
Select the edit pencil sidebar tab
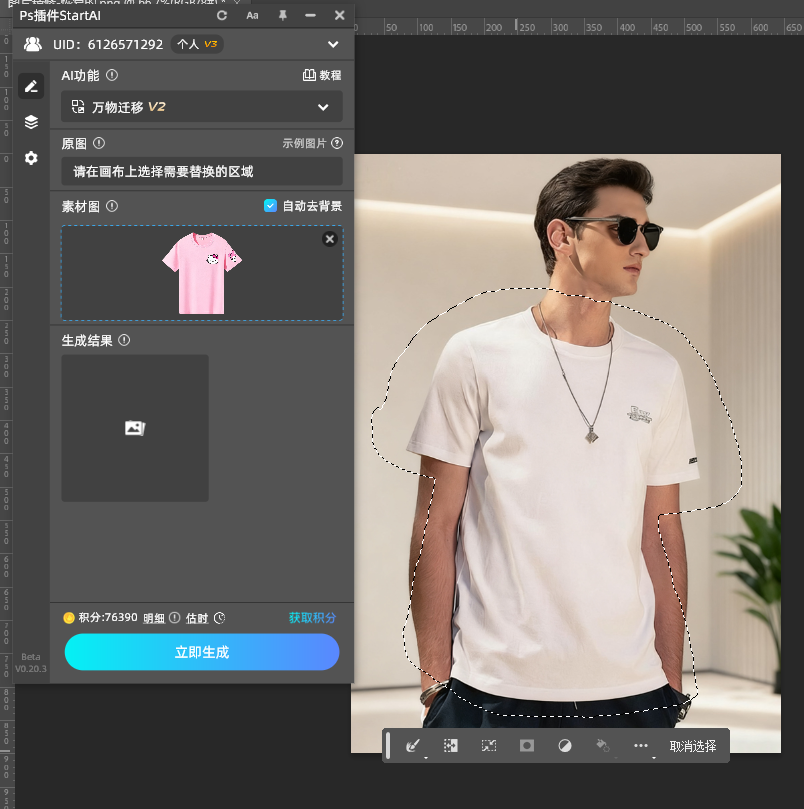[x=31, y=86]
